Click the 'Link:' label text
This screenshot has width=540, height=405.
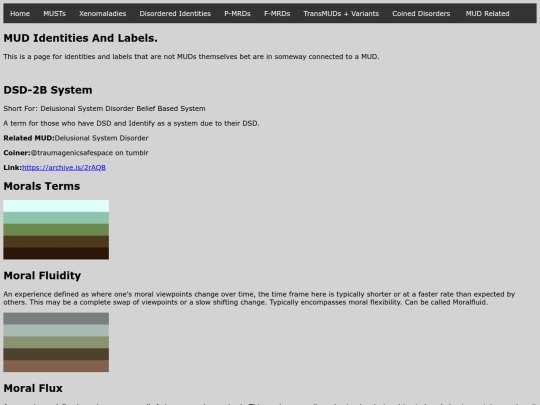click(13, 167)
